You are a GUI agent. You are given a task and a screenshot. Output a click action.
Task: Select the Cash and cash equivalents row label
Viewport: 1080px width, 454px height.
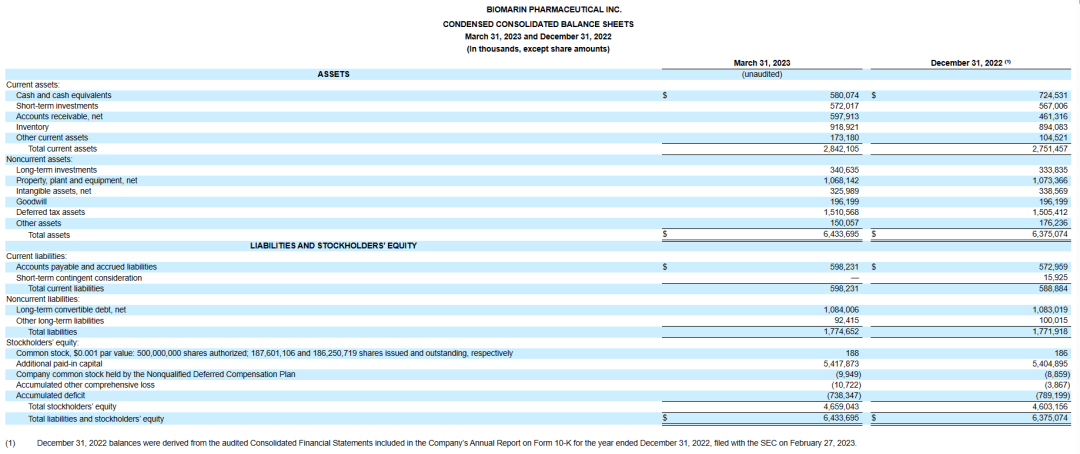coord(63,95)
